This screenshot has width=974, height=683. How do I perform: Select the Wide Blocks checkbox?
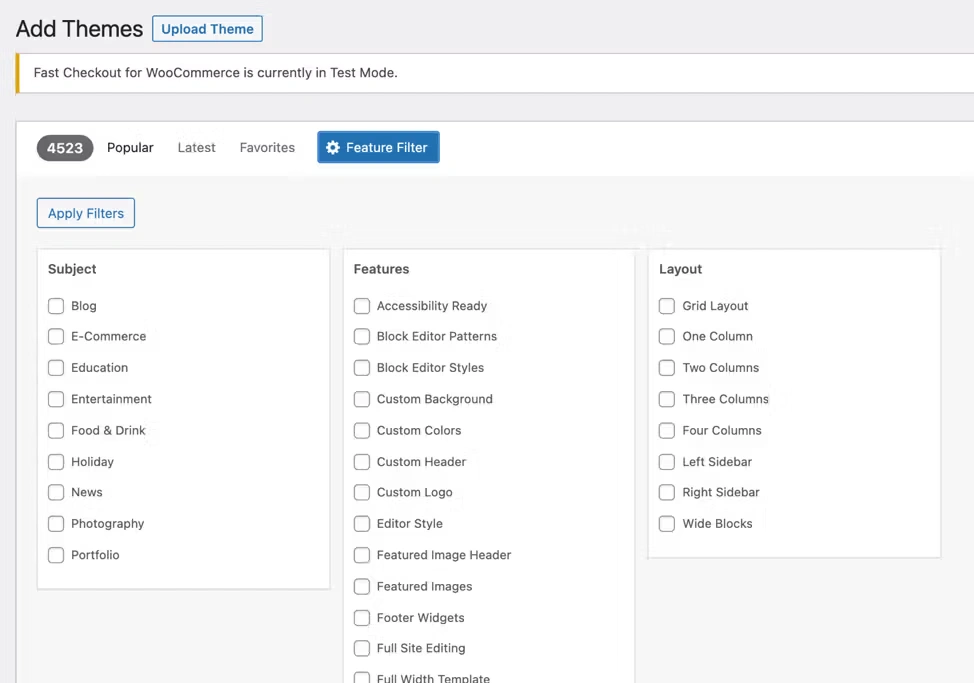(667, 524)
